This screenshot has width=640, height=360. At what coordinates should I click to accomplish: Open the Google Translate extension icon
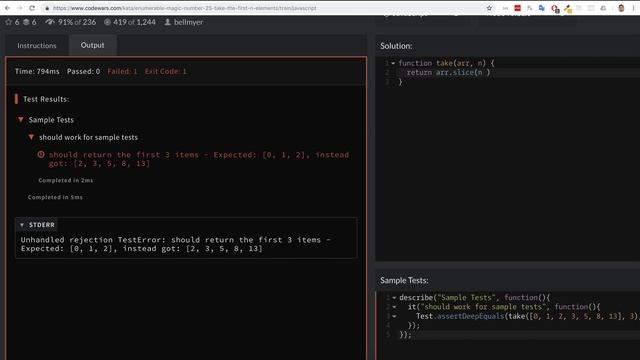click(542, 8)
